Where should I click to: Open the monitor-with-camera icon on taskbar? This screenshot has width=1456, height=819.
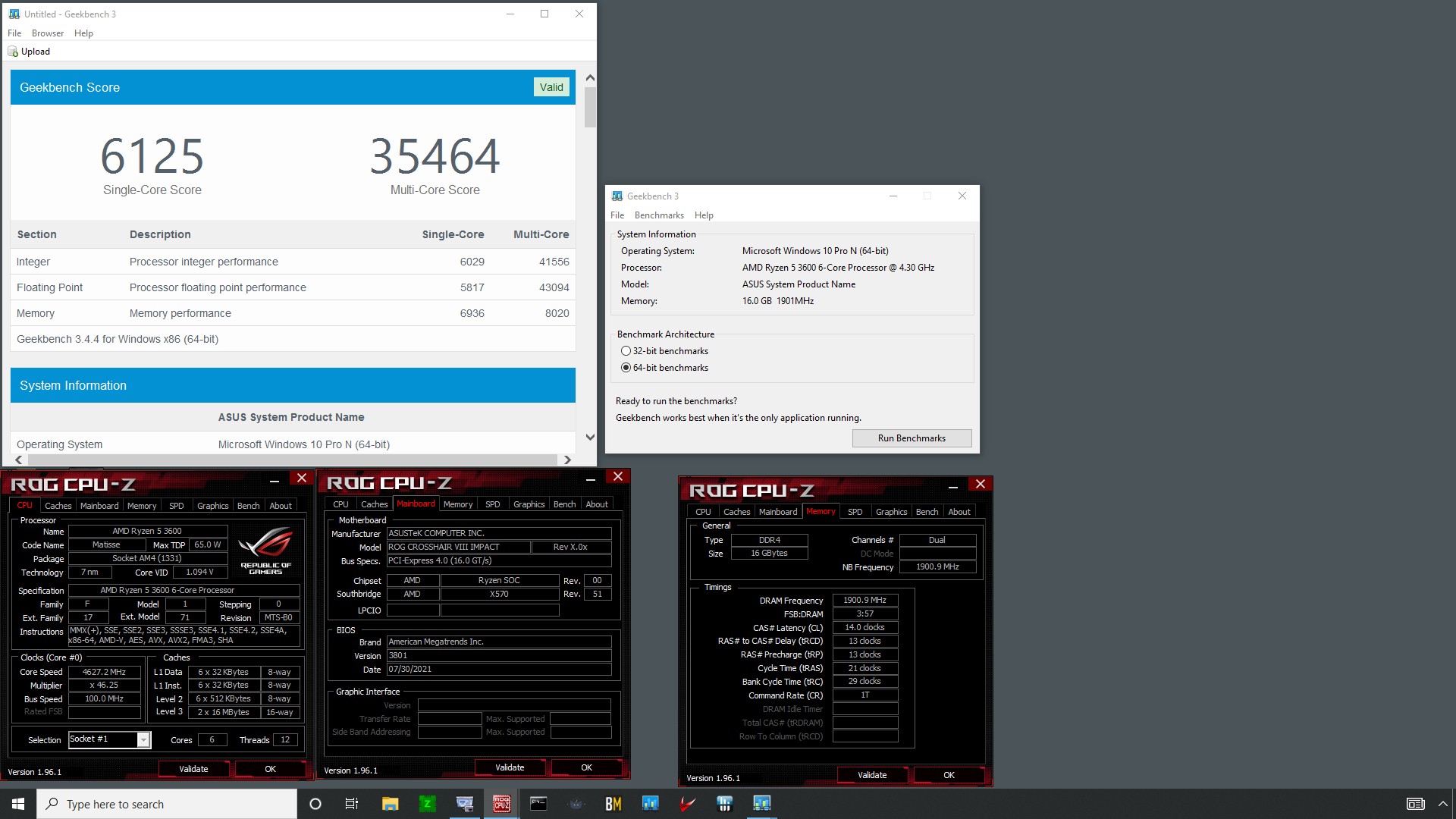click(465, 804)
